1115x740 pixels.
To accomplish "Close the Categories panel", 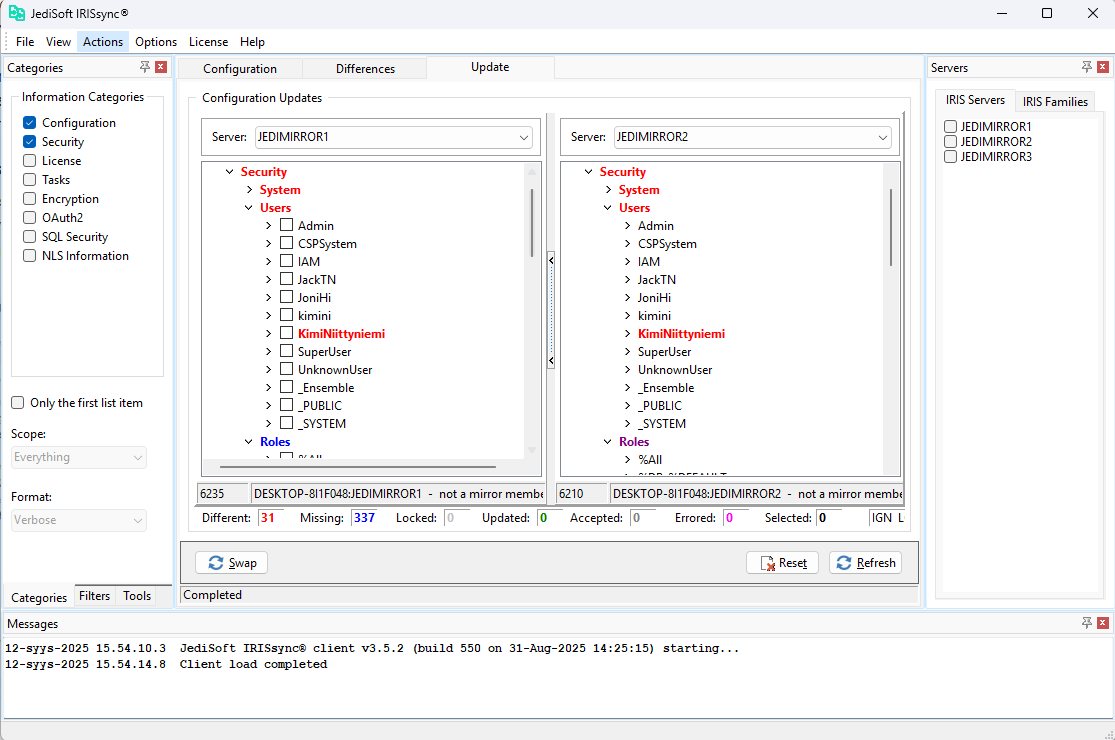I will click(161, 67).
